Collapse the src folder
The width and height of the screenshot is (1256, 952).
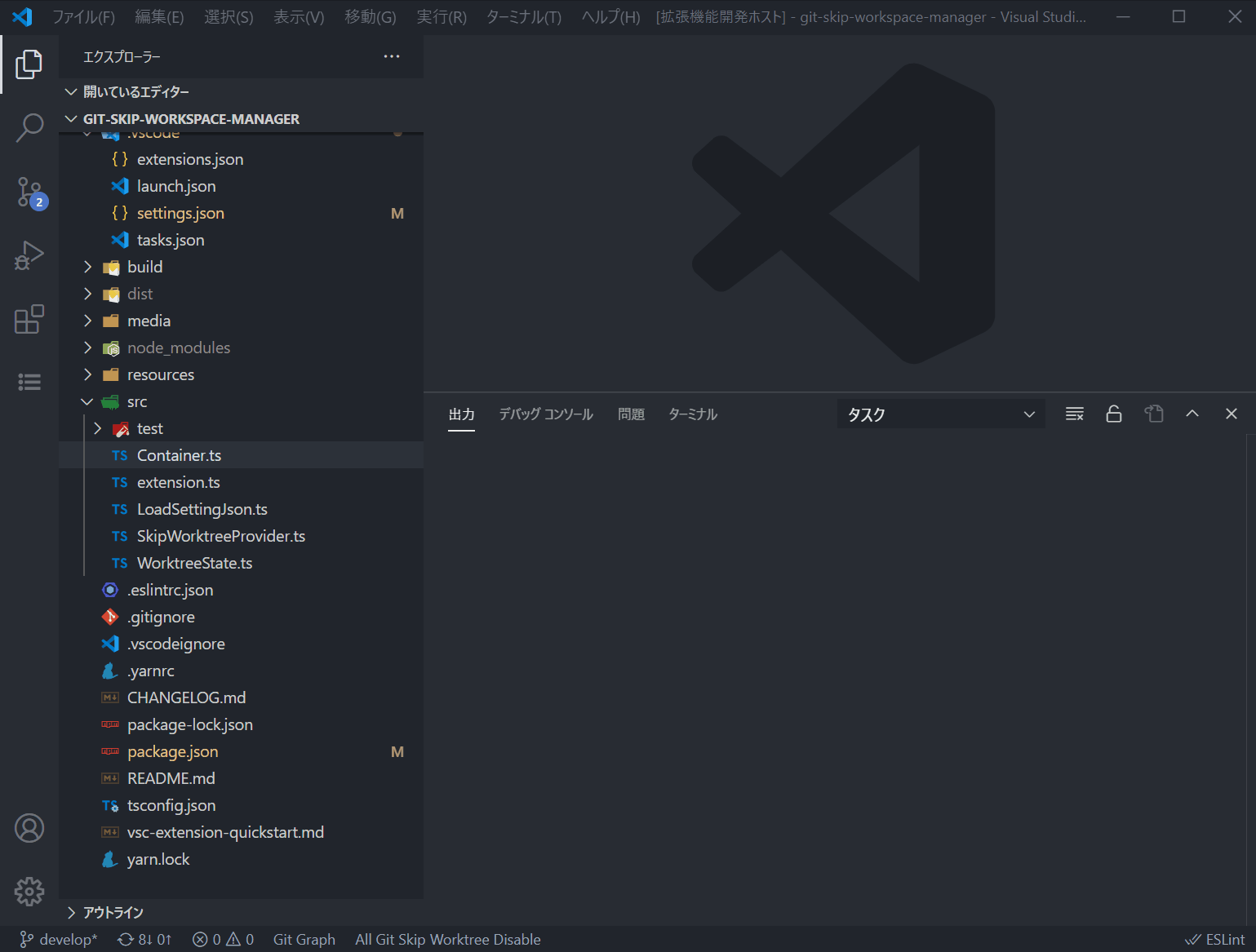tap(241, 401)
